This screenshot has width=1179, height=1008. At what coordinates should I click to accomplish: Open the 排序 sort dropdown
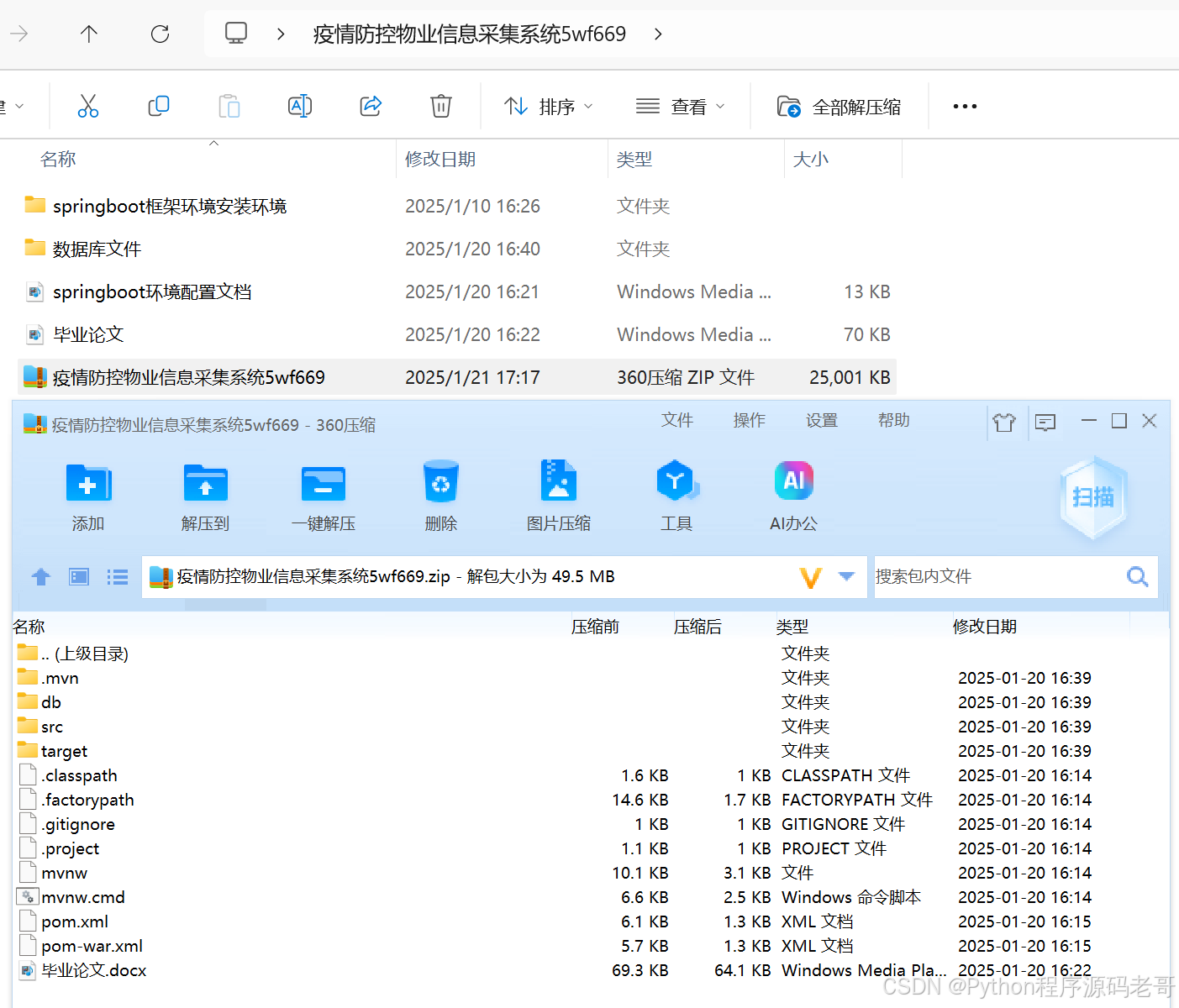[x=549, y=107]
